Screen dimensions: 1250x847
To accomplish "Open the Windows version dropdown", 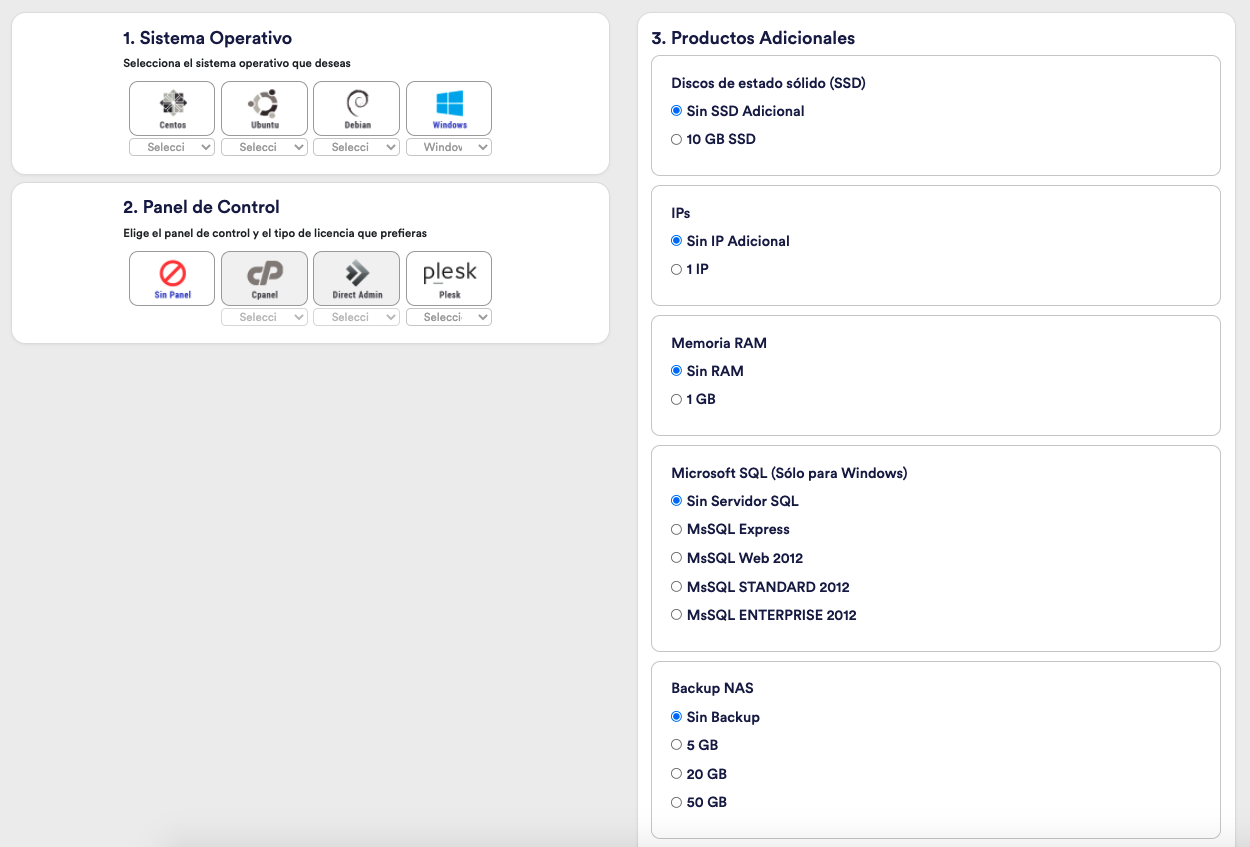I will 449,147.
